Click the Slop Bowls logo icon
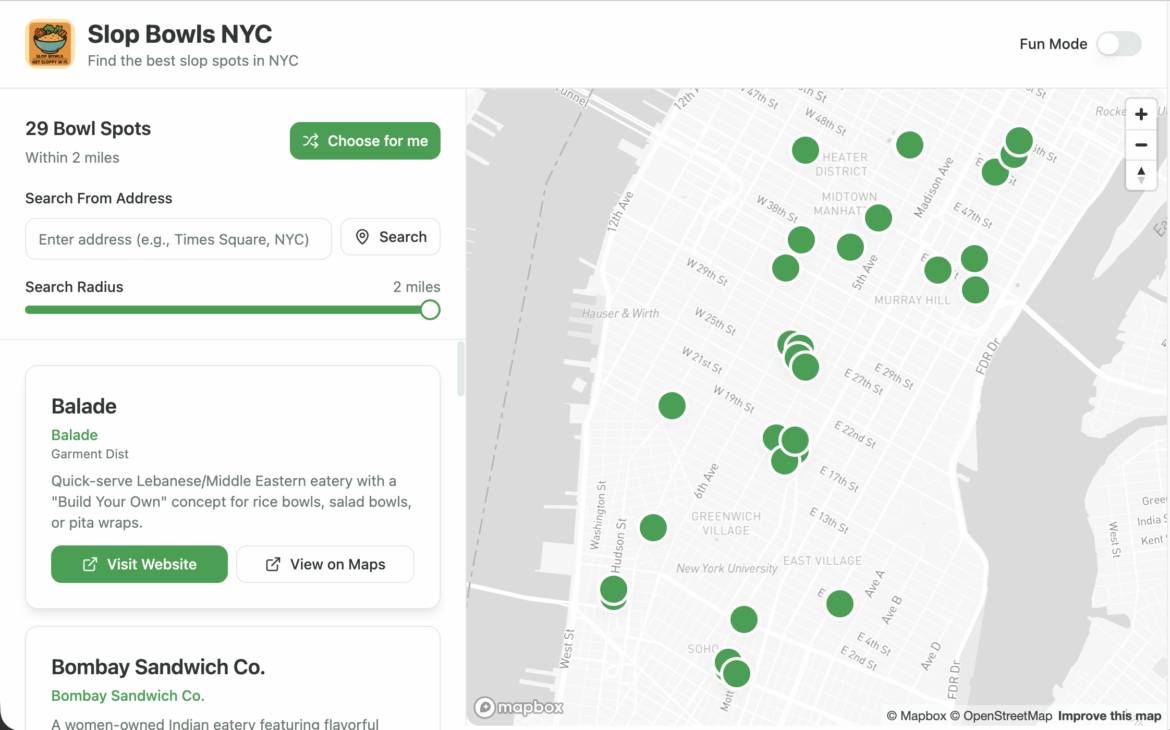This screenshot has width=1170, height=730. point(49,44)
